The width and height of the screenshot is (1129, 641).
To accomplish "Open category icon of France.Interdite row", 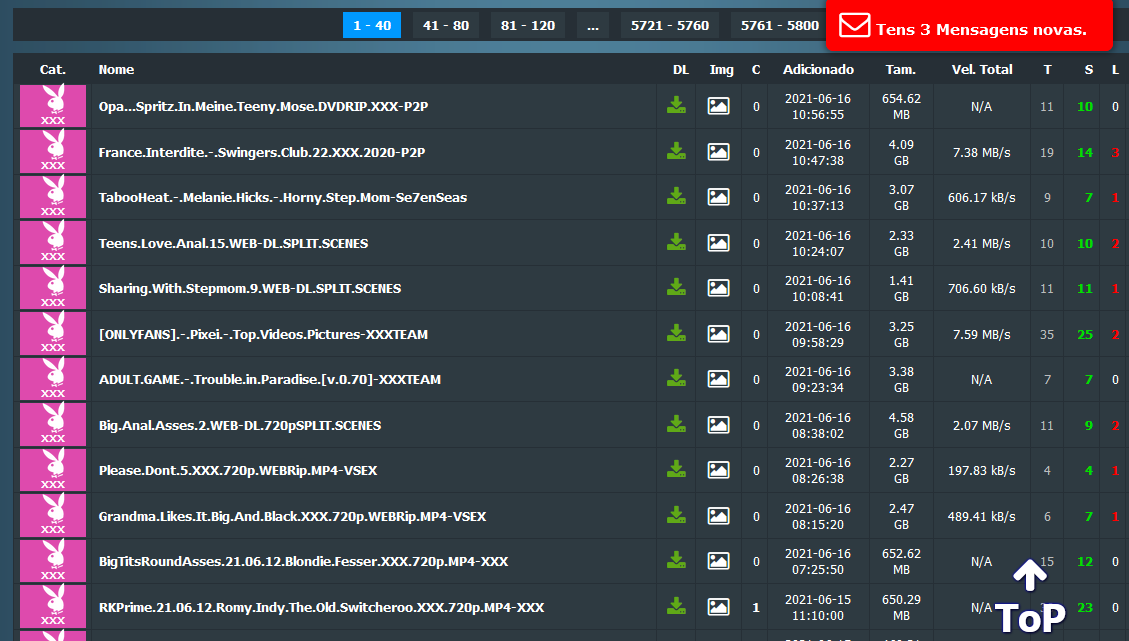I will click(x=53, y=151).
